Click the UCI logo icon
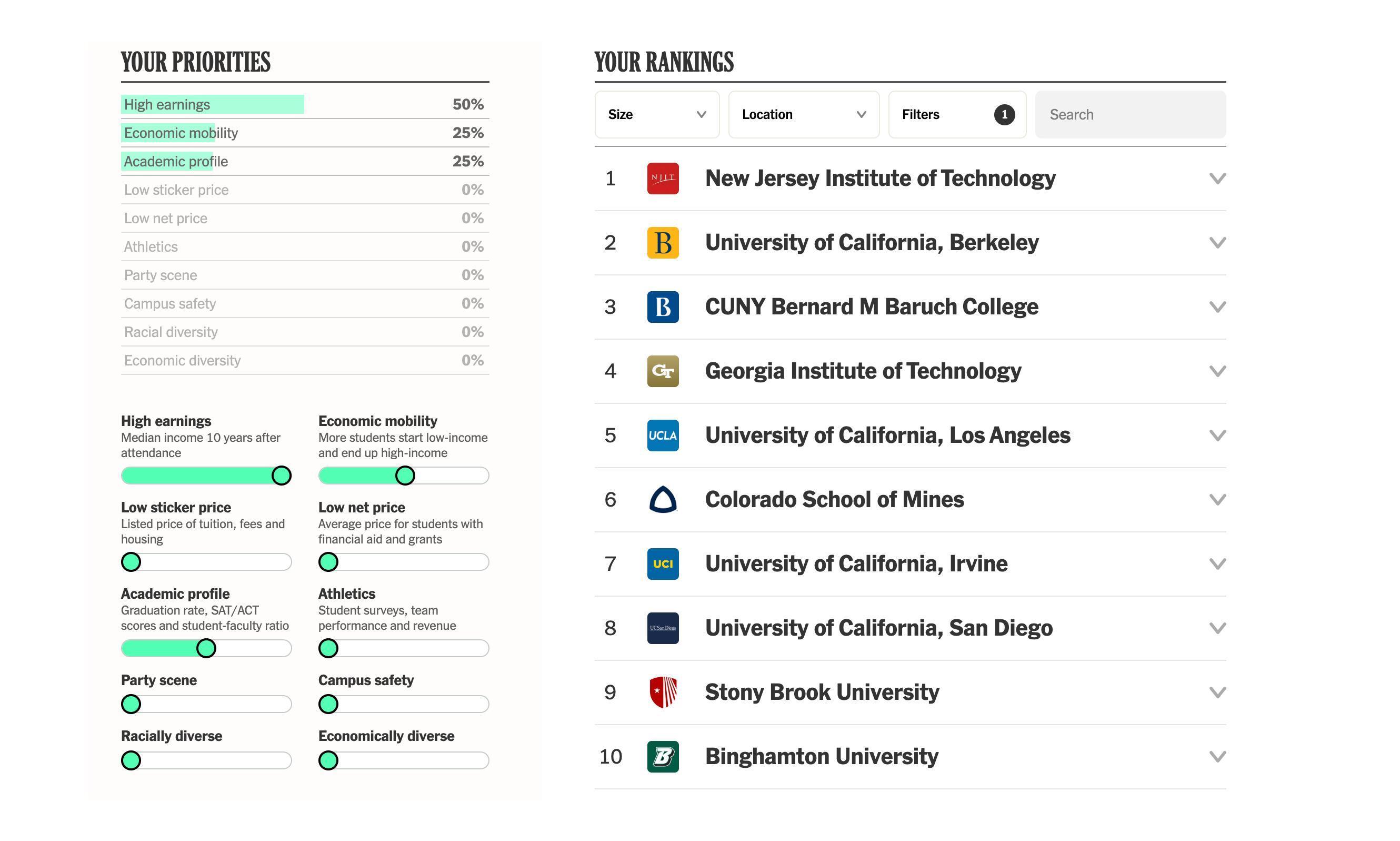Viewport: 1400px width, 841px height. (663, 564)
